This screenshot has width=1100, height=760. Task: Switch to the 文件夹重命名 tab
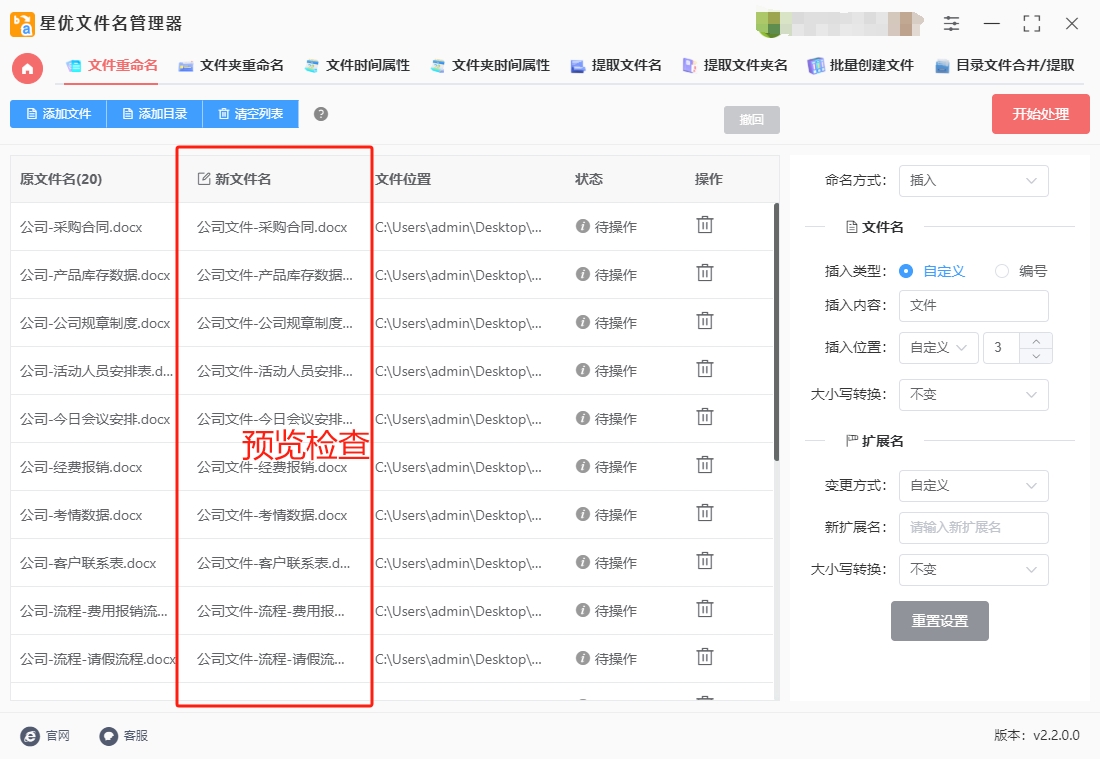(231, 66)
